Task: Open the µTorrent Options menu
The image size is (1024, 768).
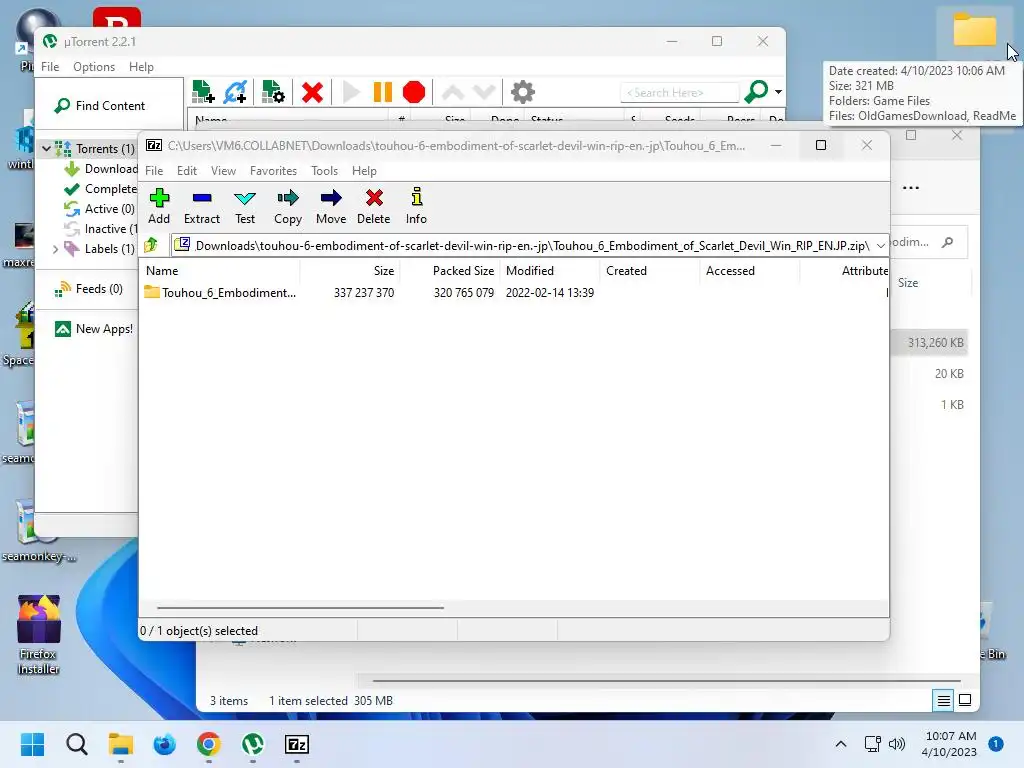Action: point(94,67)
